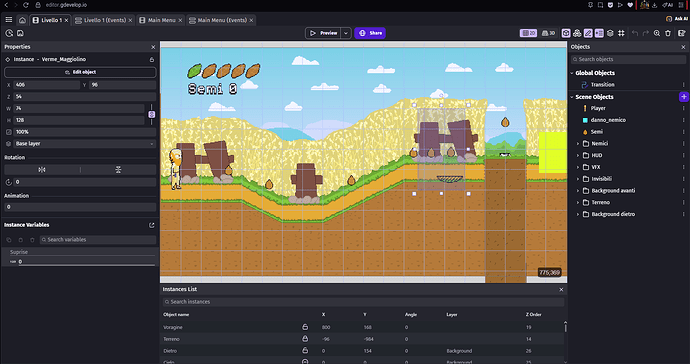
Task: Open the main hamburger menu
Action: pyautogui.click(x=9, y=20)
